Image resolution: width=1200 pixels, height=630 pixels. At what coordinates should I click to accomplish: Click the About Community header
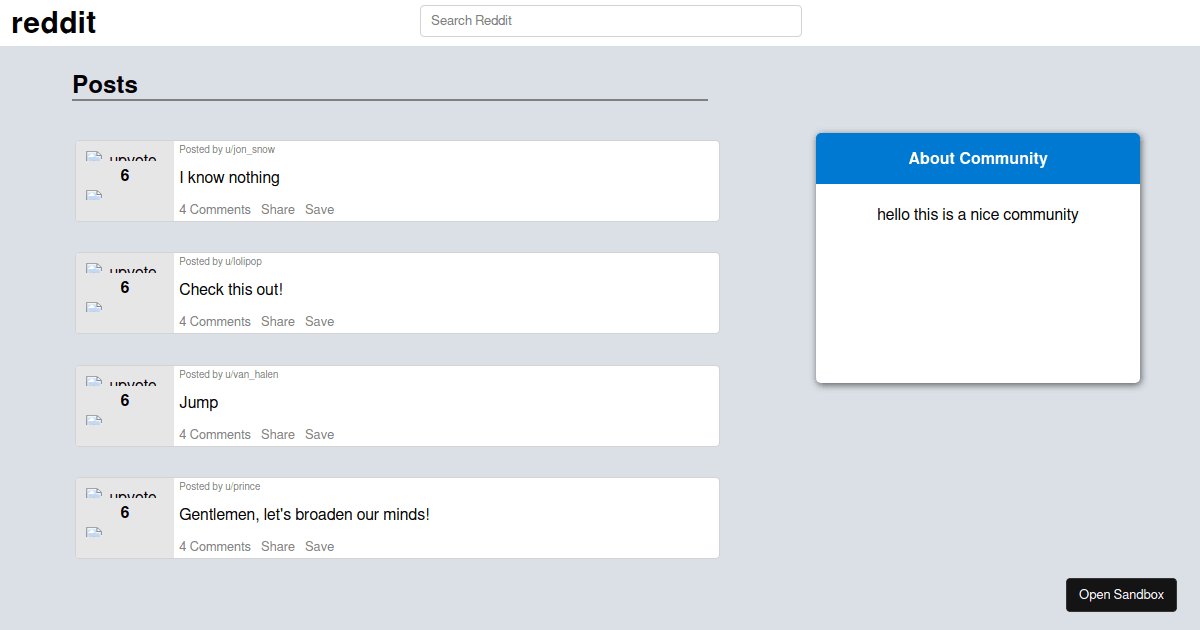(x=977, y=159)
